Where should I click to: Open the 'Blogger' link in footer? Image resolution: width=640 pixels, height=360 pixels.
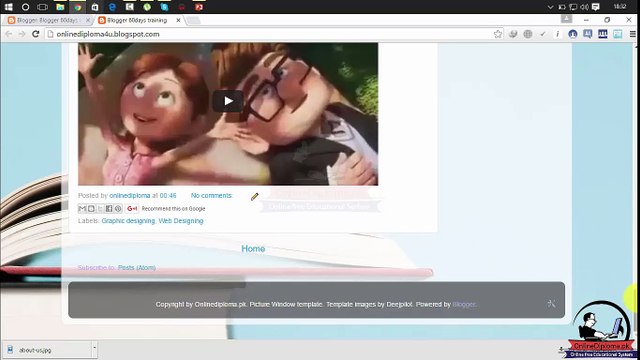pos(464,304)
